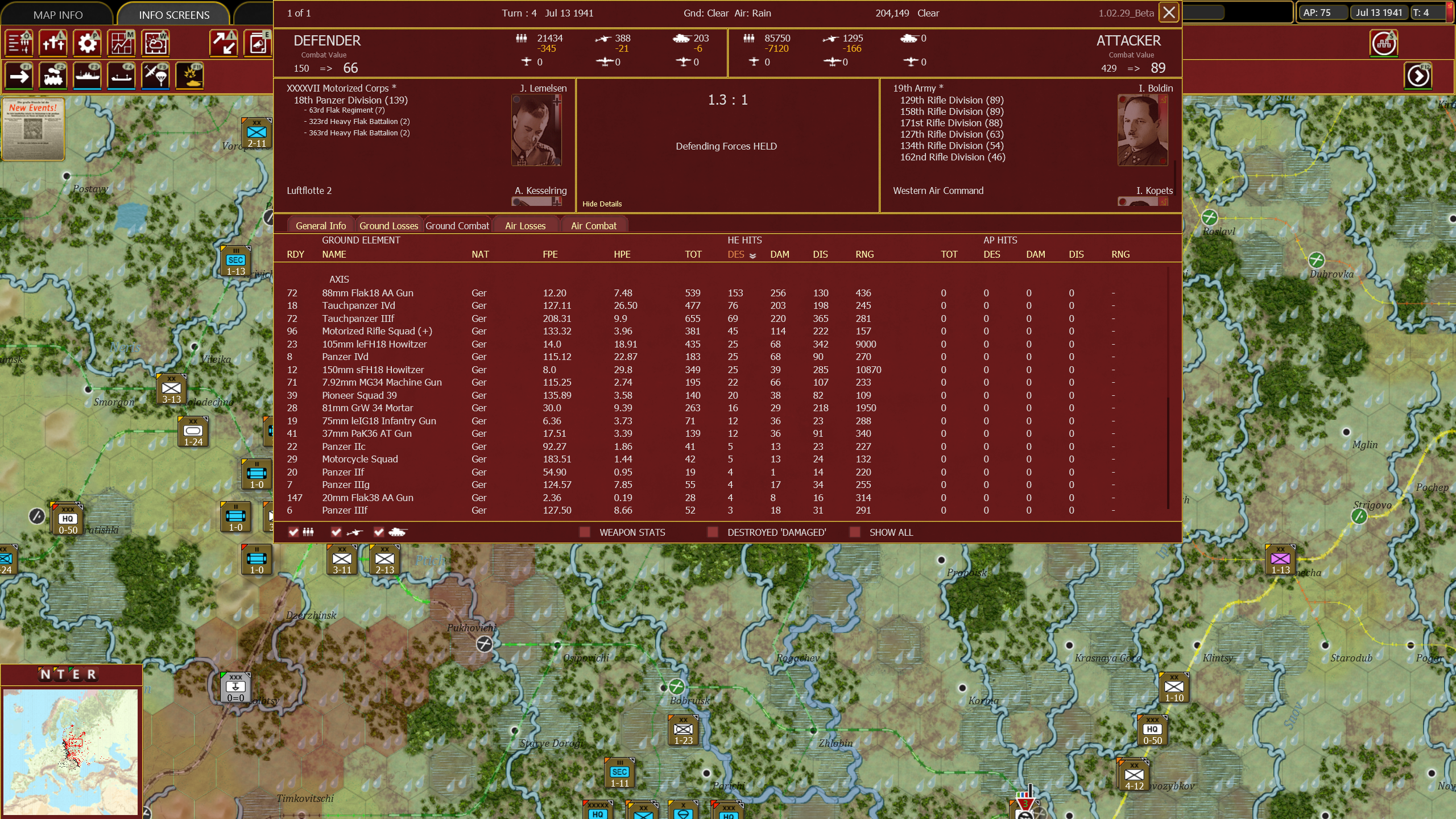Click the rail marker at Roslavl
The width and height of the screenshot is (1456, 819).
[x=1210, y=217]
